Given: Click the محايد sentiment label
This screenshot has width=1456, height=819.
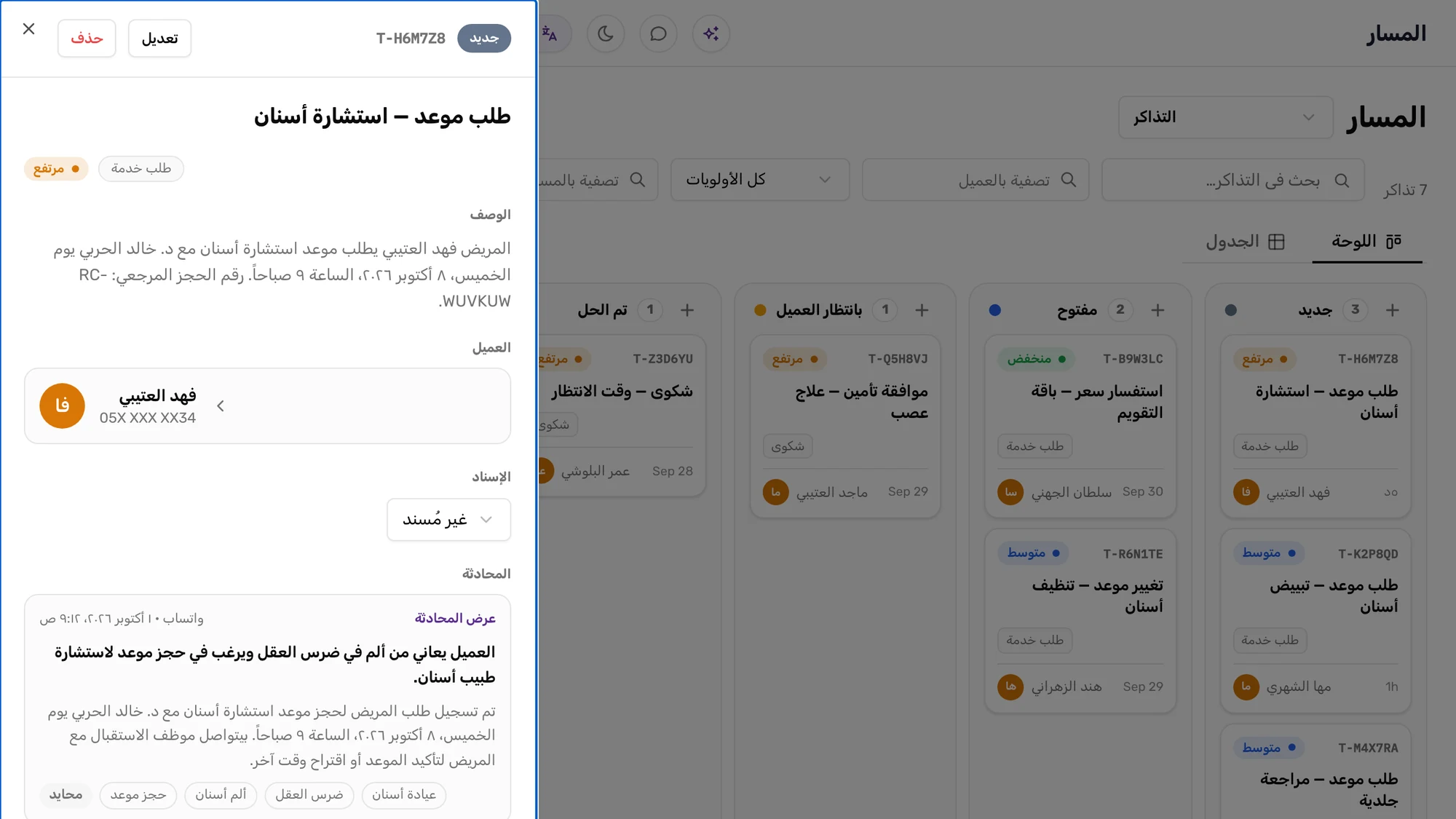Looking at the screenshot, I should tap(66, 795).
